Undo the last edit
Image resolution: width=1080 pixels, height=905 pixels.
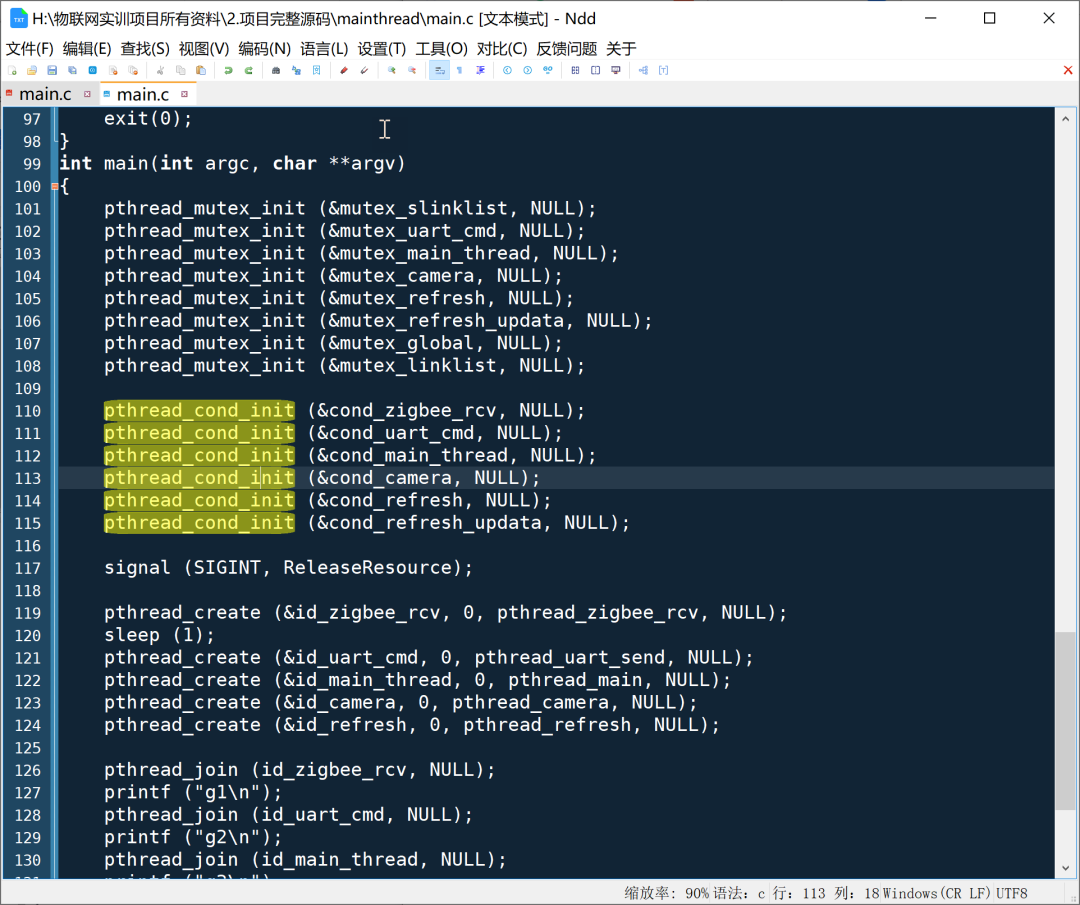click(230, 70)
